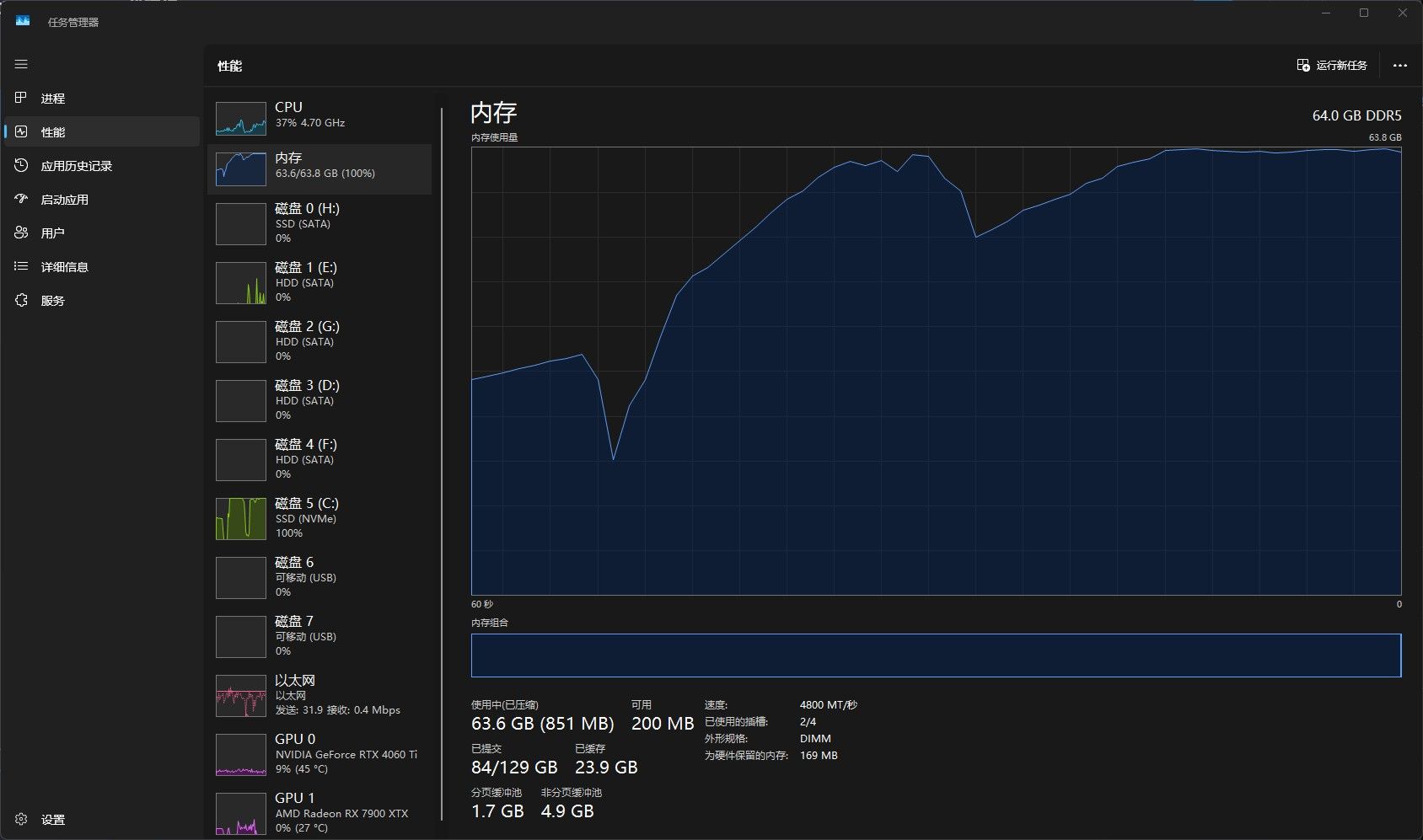The width and height of the screenshot is (1423, 840).
Task: Select 磁盘 6 USB removable entry
Action: click(320, 577)
